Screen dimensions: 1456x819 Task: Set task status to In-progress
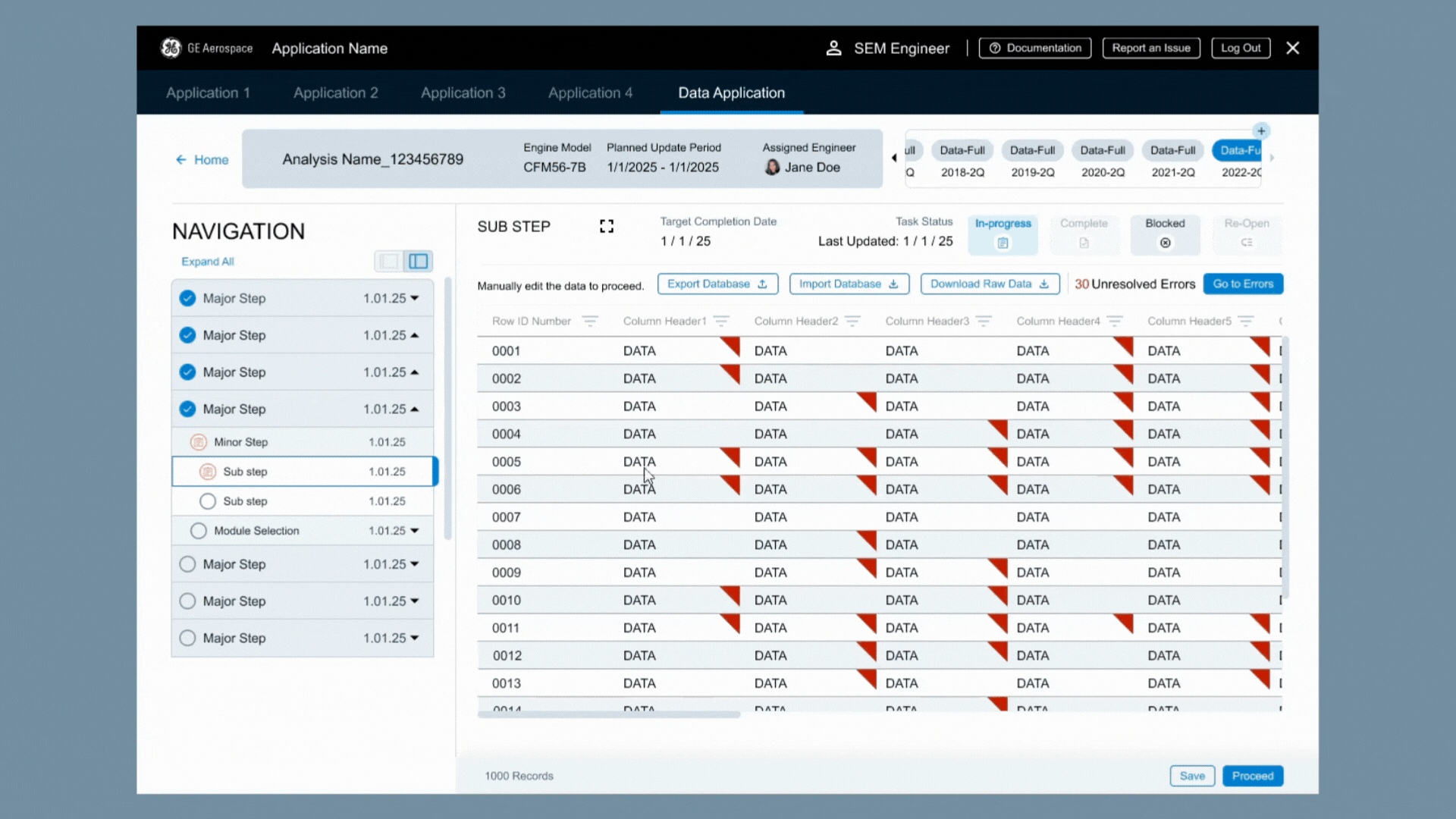pyautogui.click(x=1003, y=234)
